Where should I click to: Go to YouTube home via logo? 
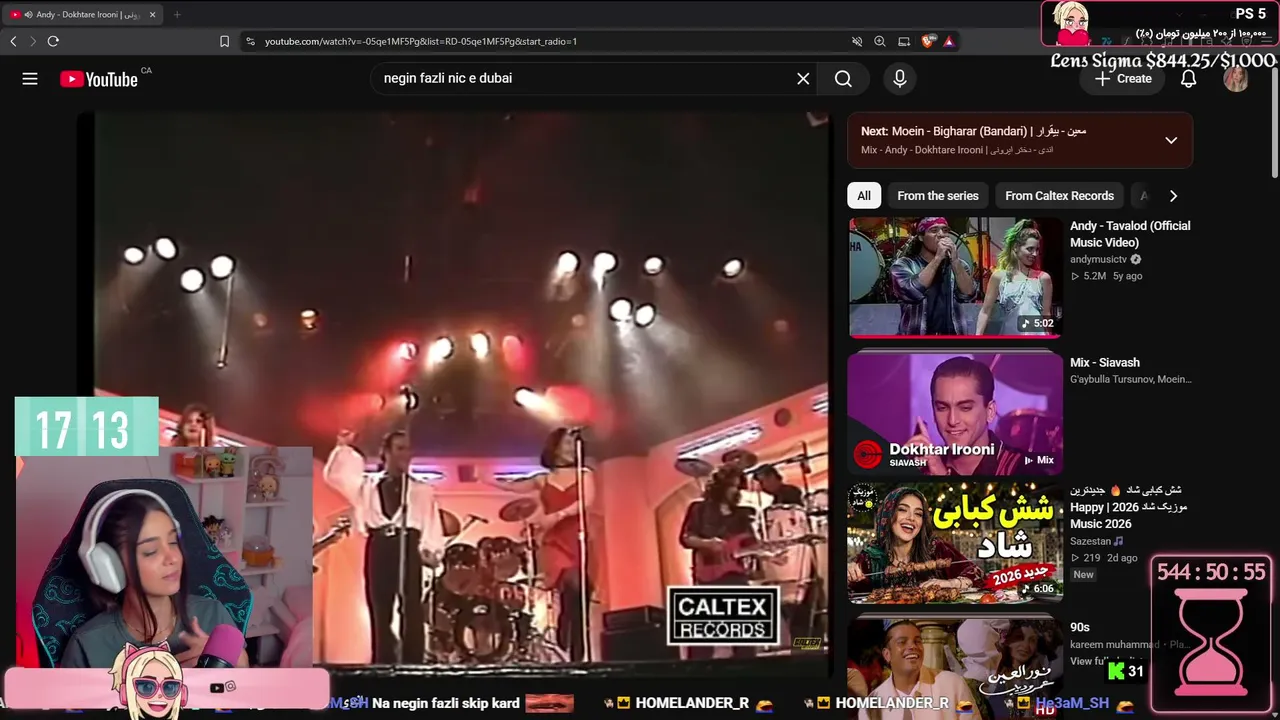coord(99,79)
